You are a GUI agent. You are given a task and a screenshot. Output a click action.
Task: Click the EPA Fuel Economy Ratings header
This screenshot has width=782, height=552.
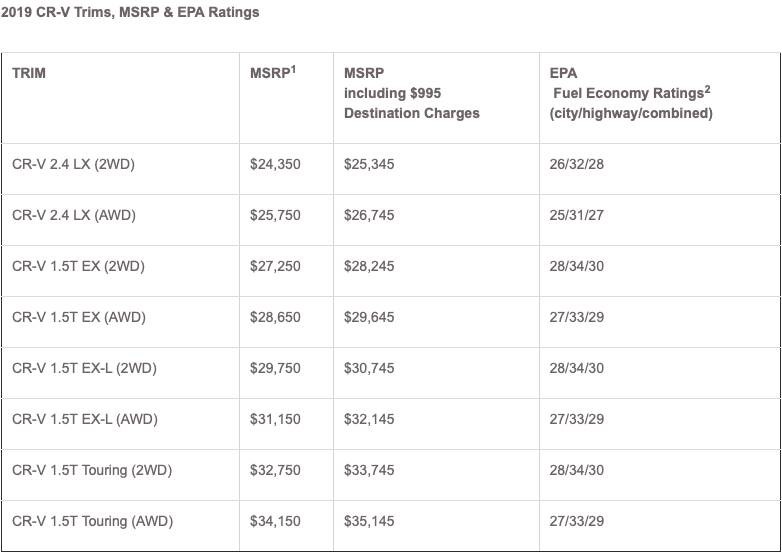(x=630, y=93)
